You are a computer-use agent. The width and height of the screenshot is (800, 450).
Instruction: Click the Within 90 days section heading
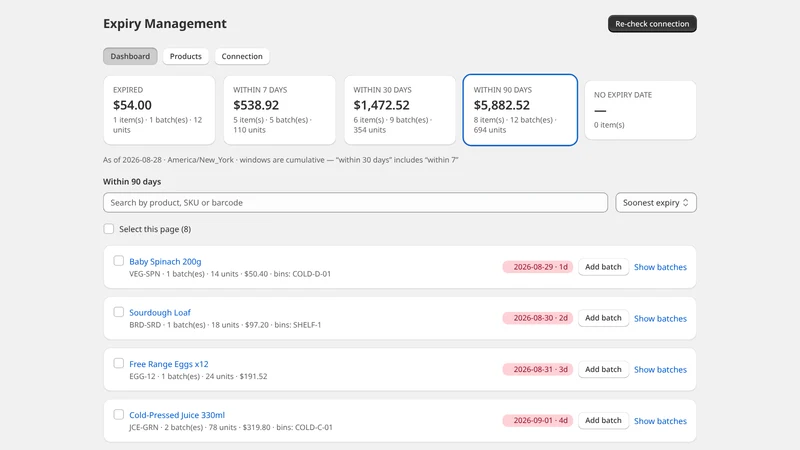[x=132, y=182]
